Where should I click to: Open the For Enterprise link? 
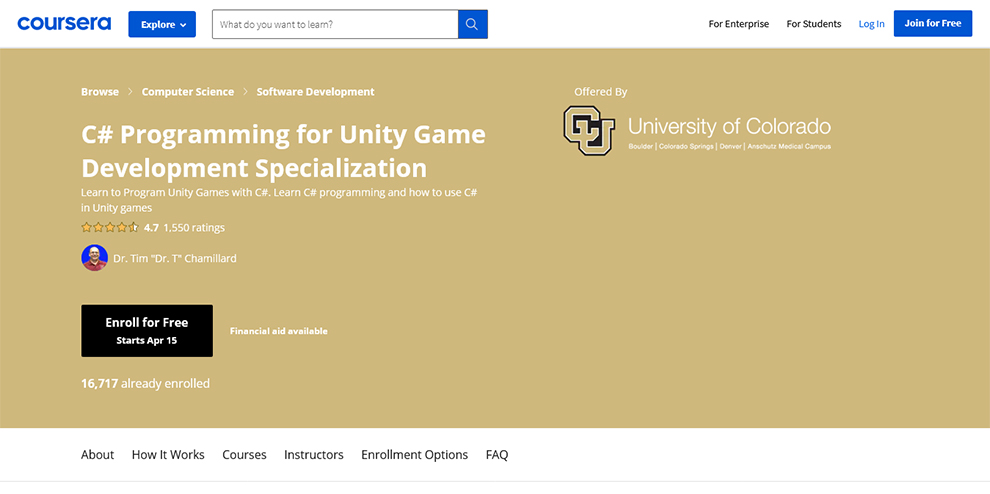tap(739, 24)
